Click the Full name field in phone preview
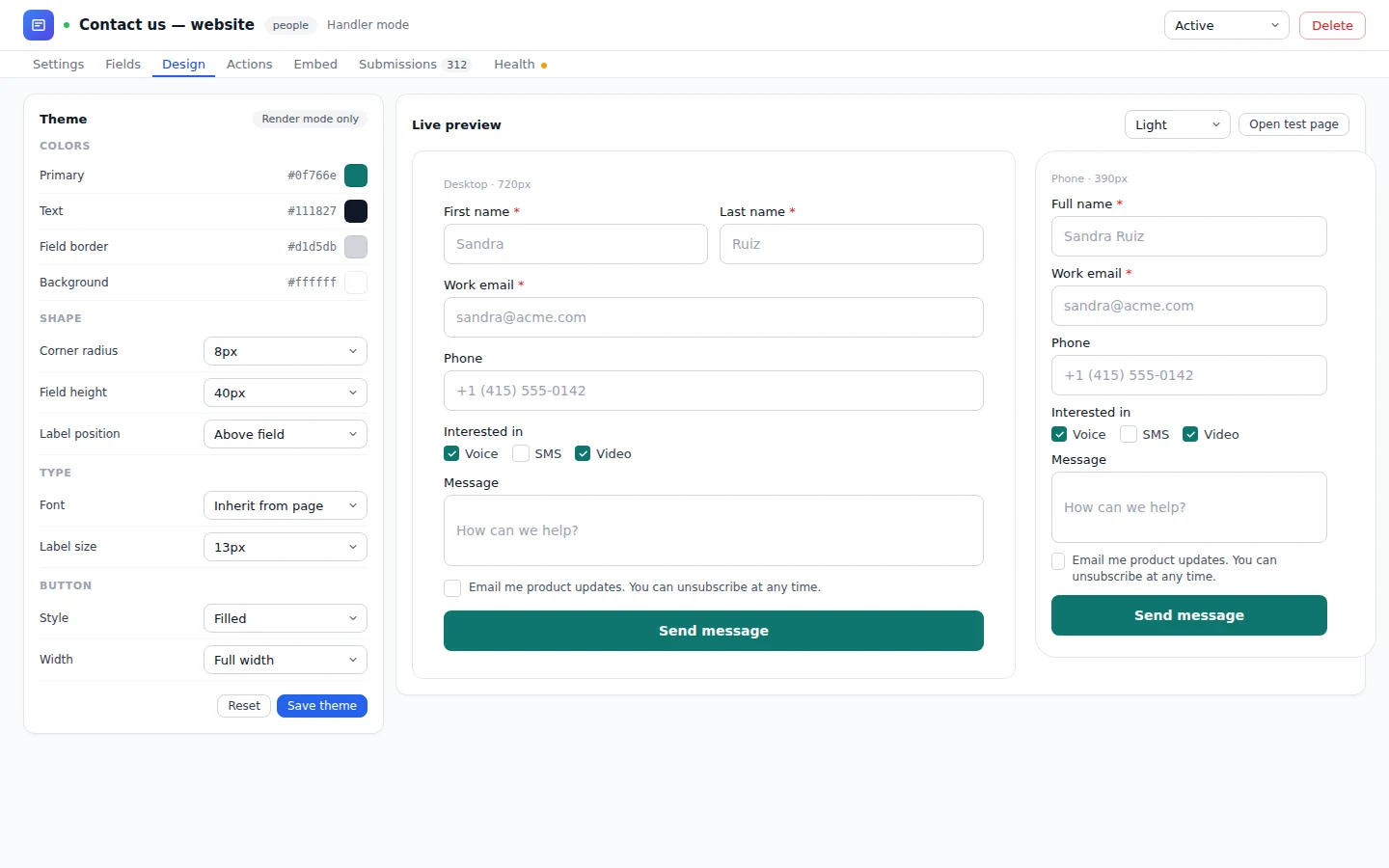 pos(1189,236)
